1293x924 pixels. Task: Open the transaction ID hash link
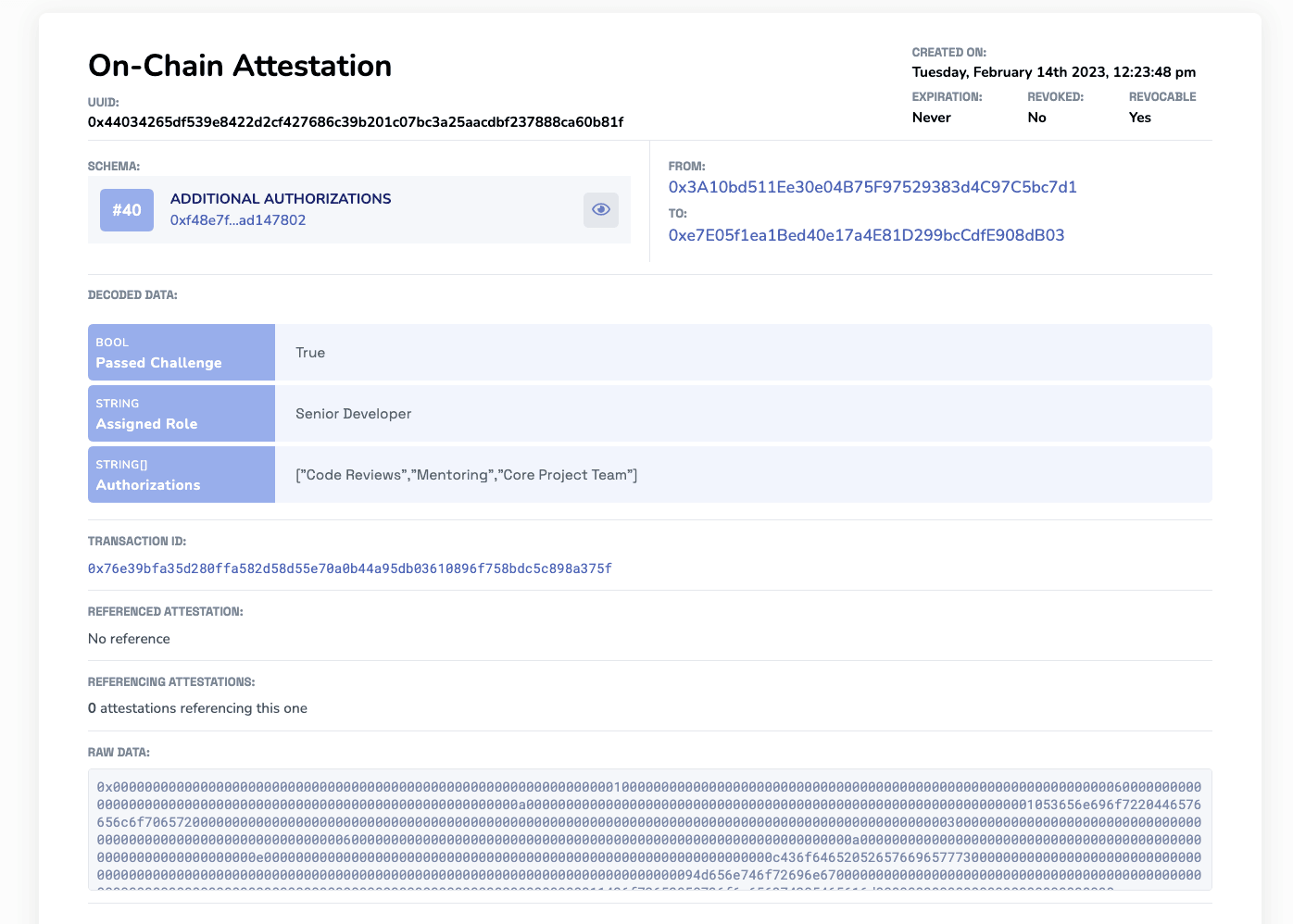tap(350, 568)
